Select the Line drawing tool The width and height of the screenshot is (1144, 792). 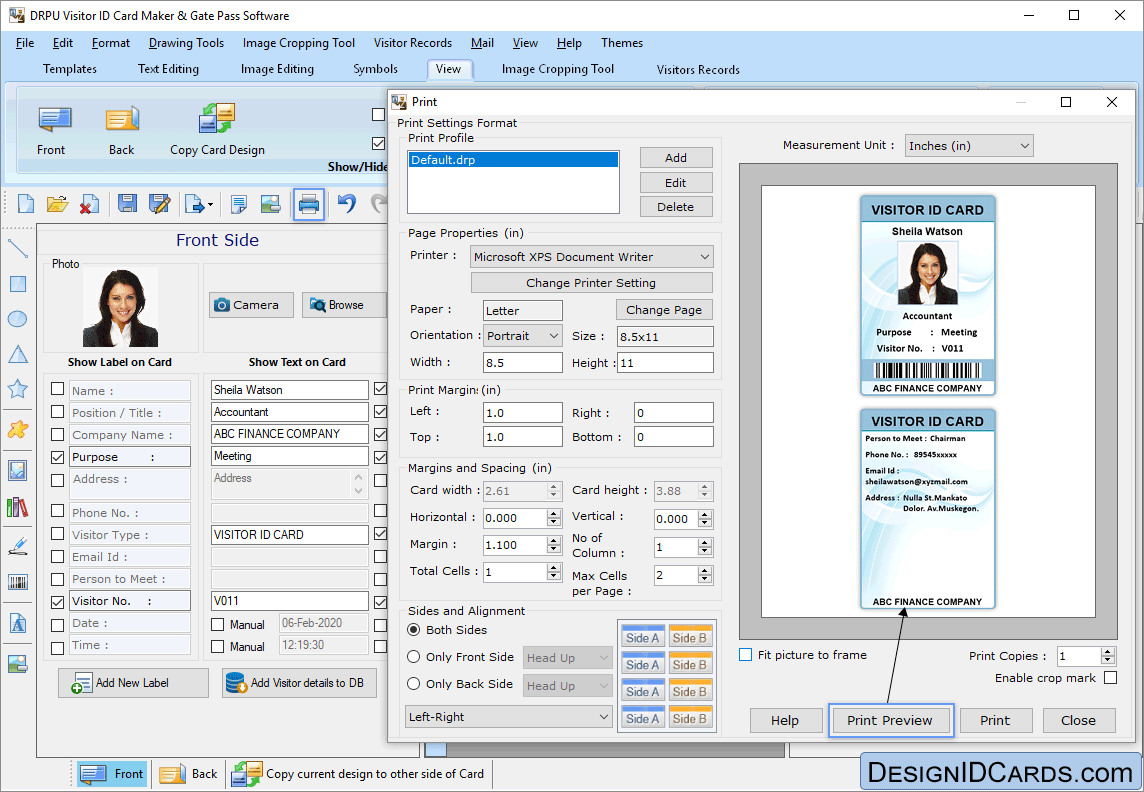coord(18,248)
